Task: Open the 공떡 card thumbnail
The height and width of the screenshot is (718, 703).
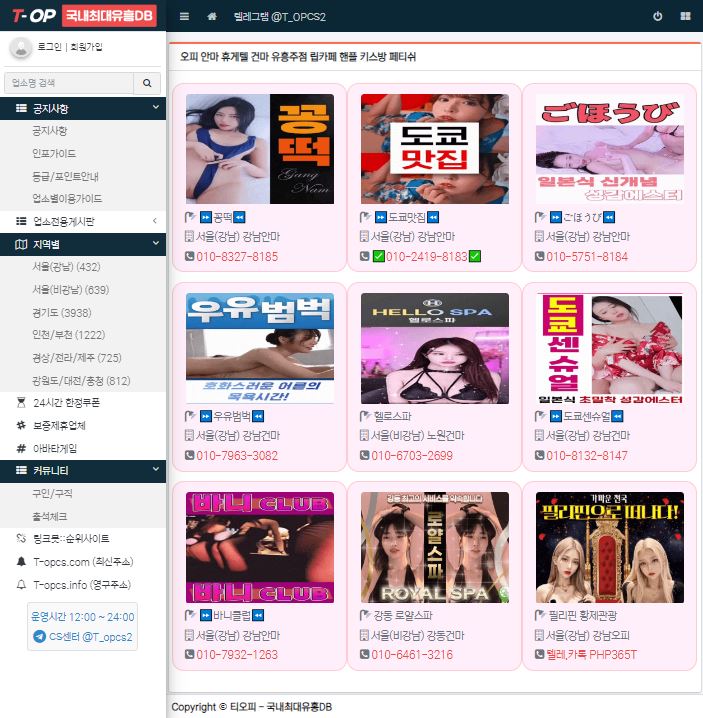Action: [x=260, y=149]
